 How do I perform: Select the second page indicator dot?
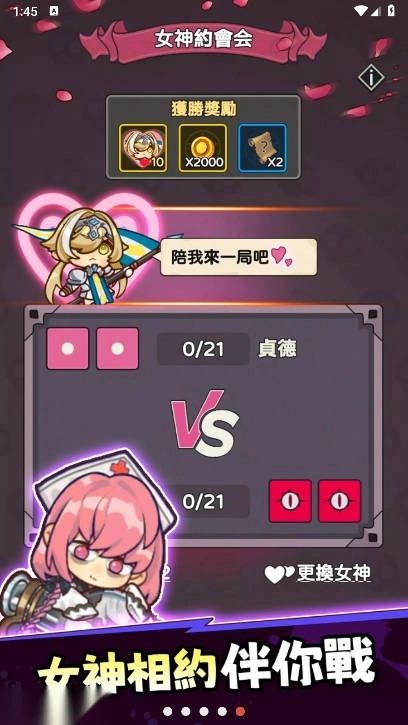185,711
